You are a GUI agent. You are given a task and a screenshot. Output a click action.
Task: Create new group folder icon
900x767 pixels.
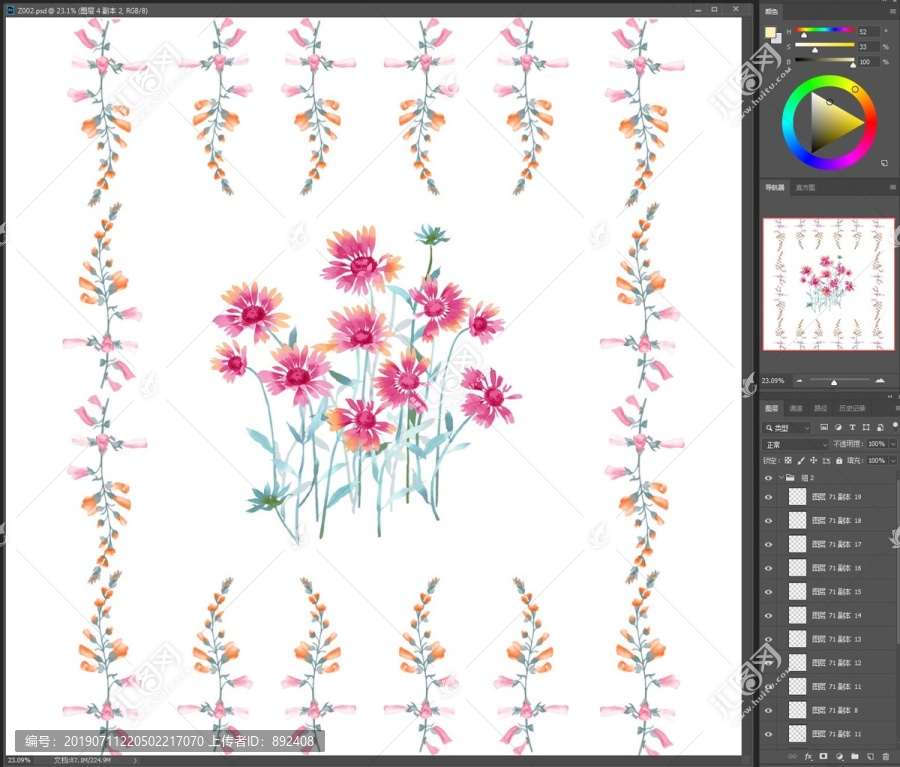[x=855, y=757]
